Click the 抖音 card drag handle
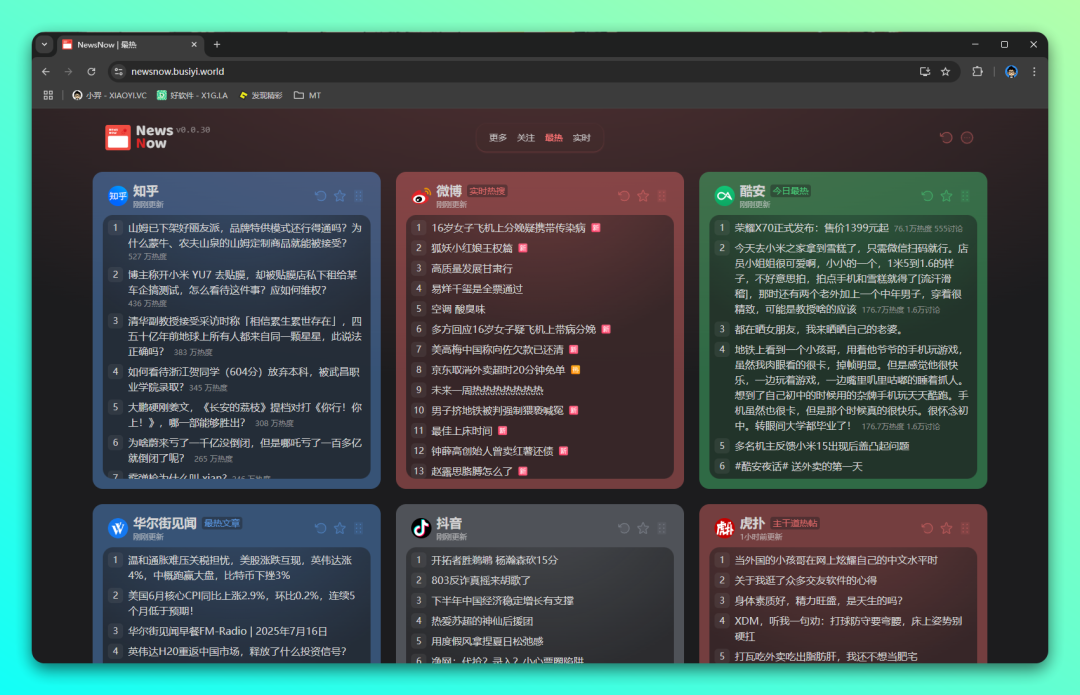The height and width of the screenshot is (695, 1080). [x=662, y=528]
